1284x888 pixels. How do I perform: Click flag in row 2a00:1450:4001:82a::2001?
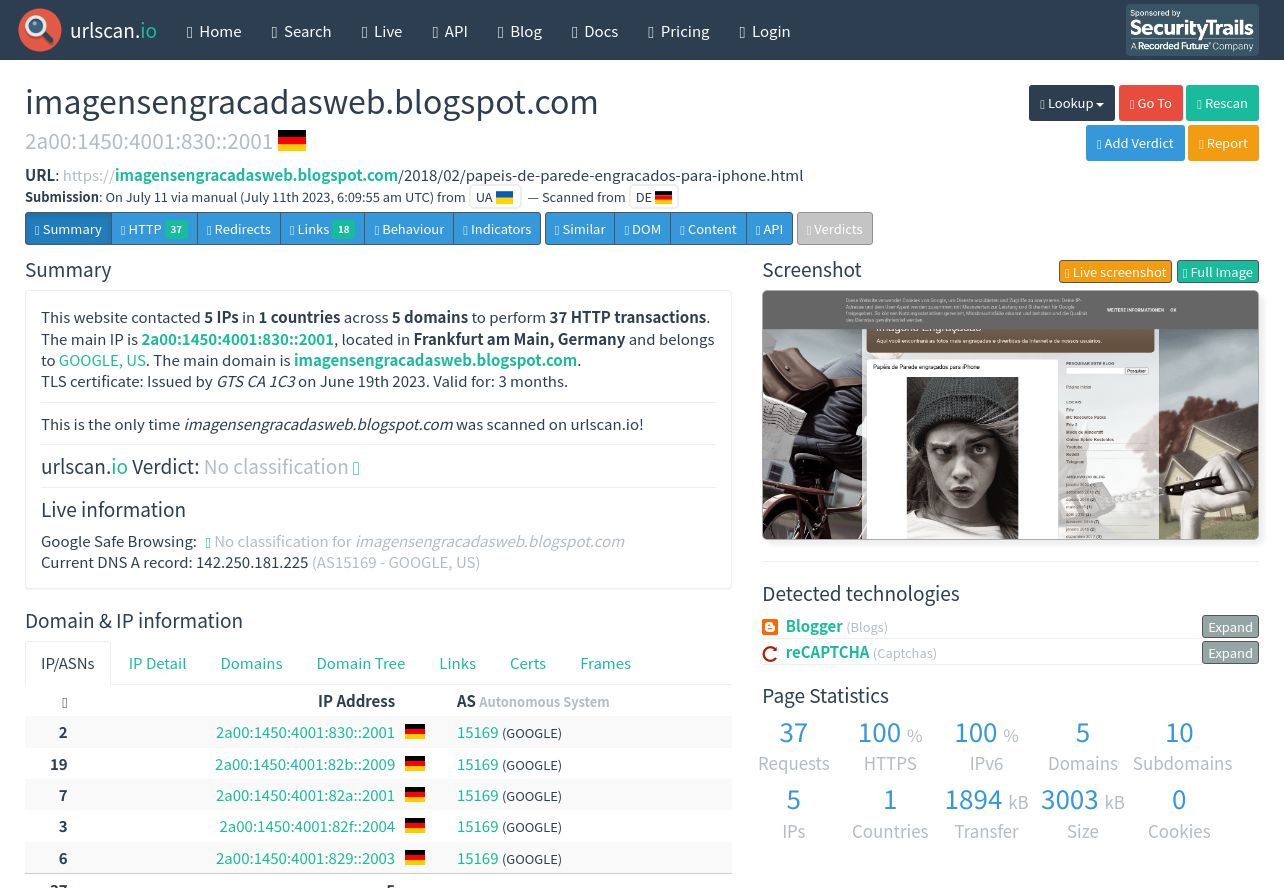tap(415, 795)
